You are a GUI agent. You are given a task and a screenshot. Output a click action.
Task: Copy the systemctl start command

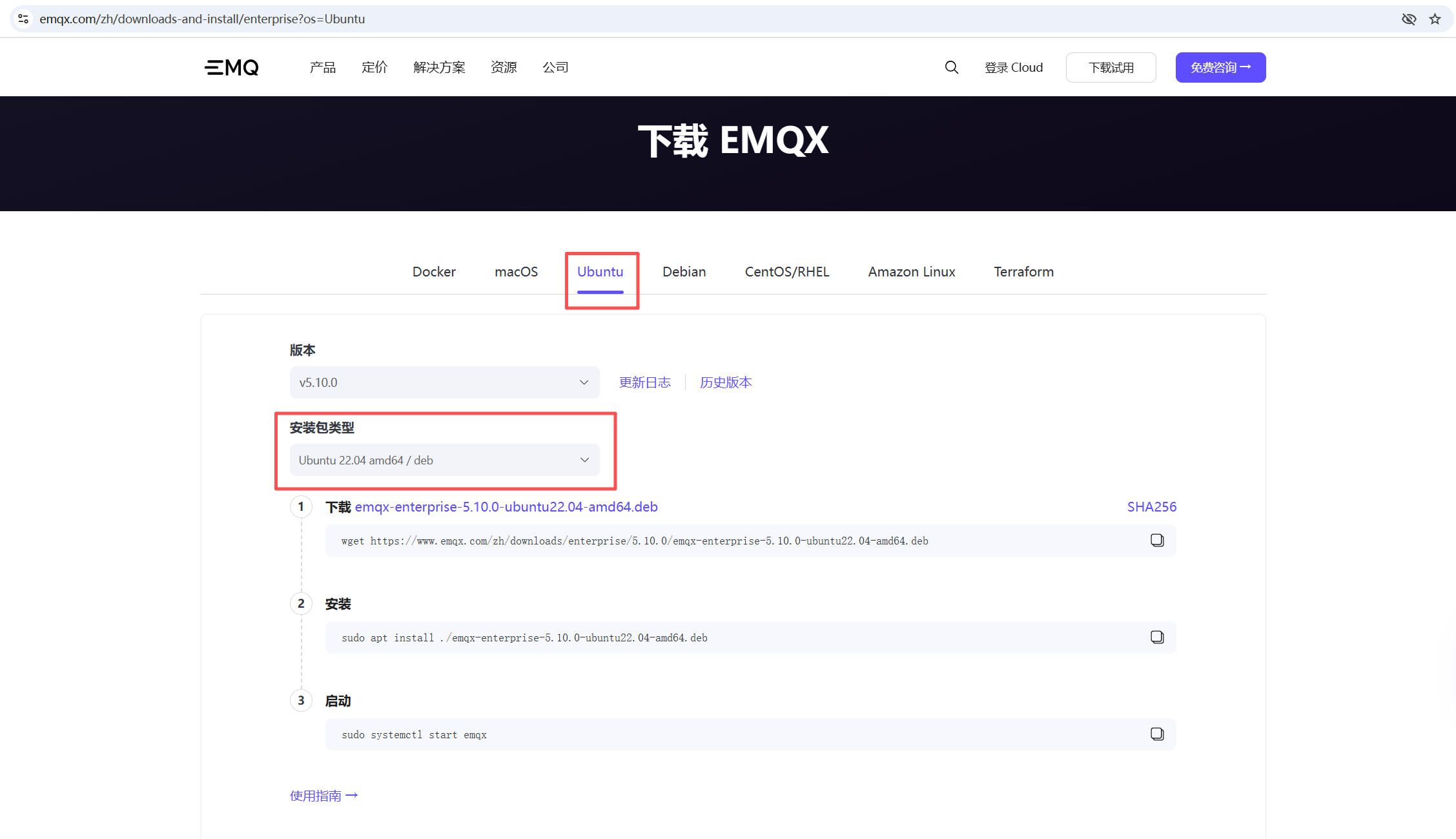[x=1156, y=734]
